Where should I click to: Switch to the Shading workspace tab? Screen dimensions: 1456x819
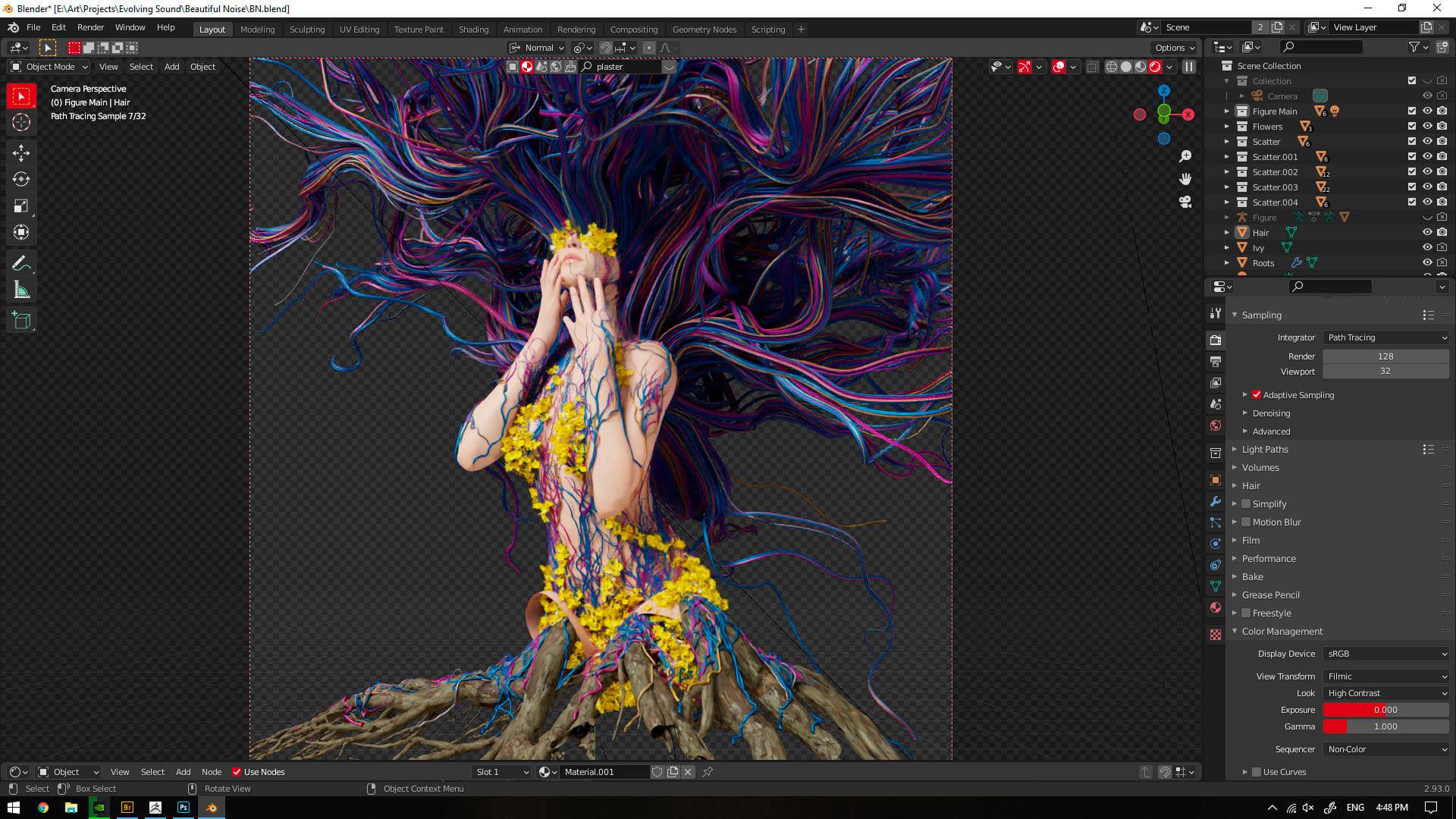[473, 30]
